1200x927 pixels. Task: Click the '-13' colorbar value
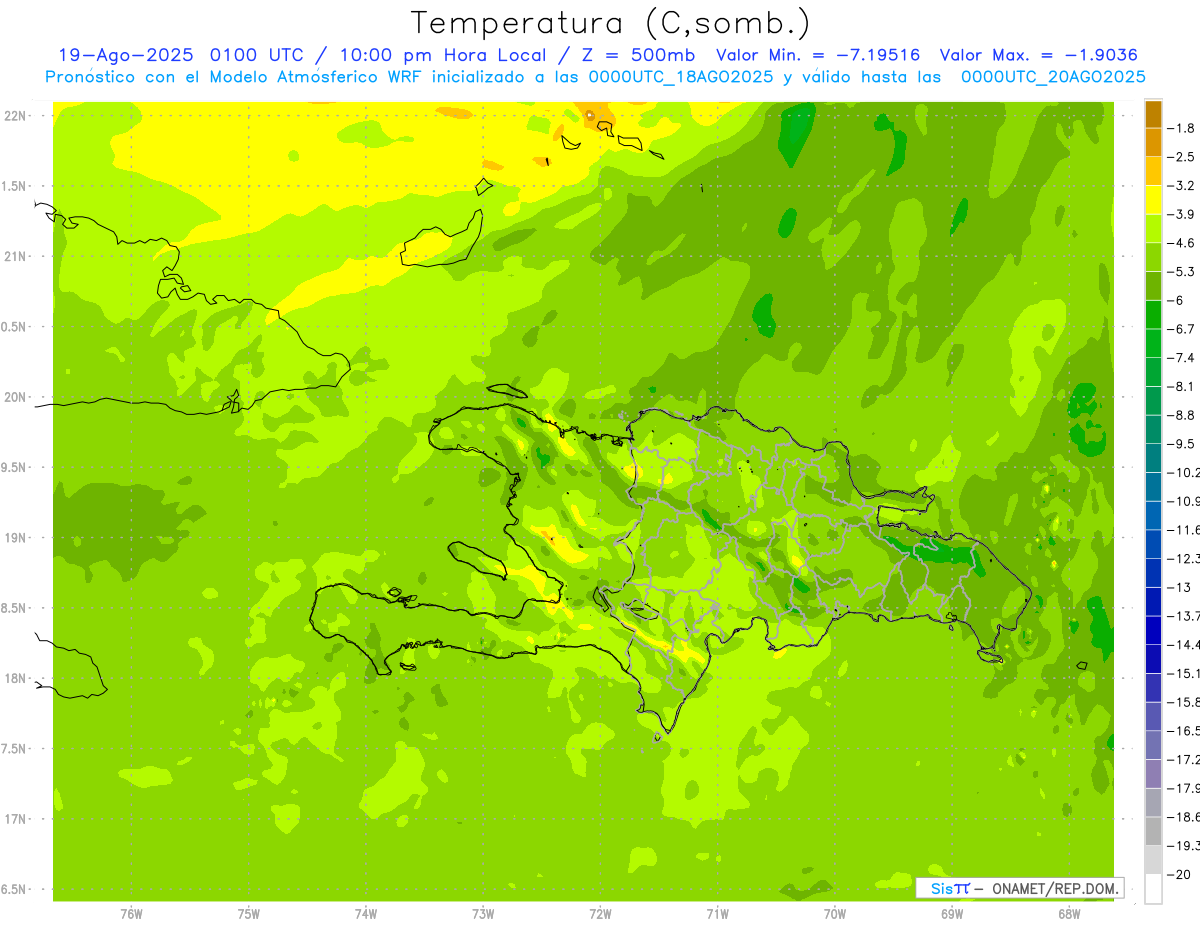(x=1180, y=587)
